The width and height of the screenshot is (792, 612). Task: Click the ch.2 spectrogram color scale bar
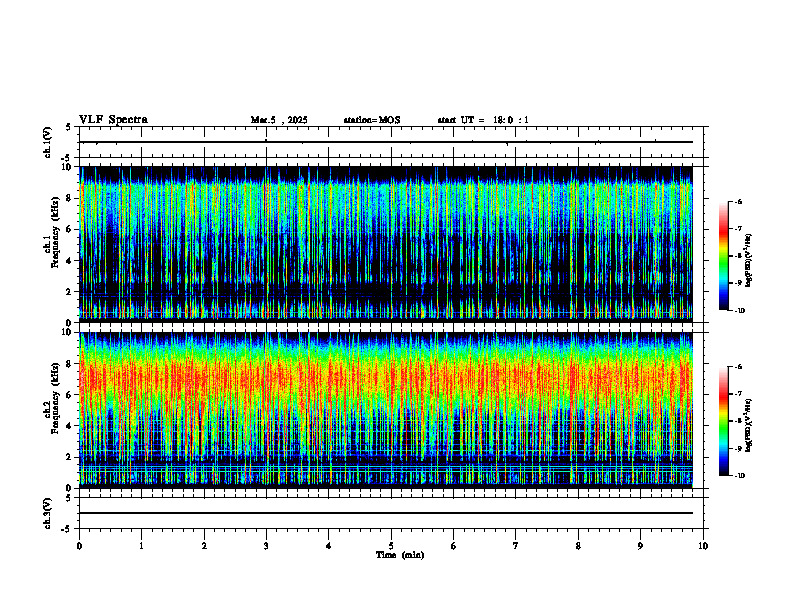pyautogui.click(x=724, y=421)
